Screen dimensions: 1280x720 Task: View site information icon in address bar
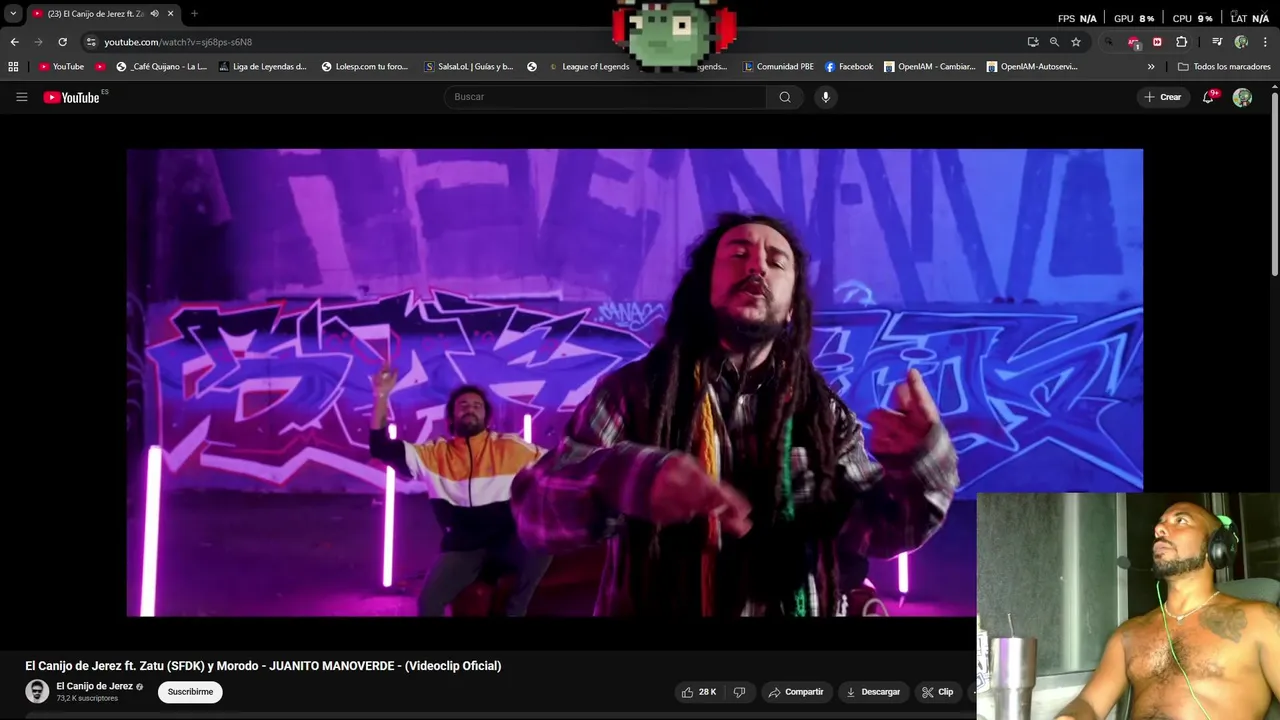[x=91, y=42]
